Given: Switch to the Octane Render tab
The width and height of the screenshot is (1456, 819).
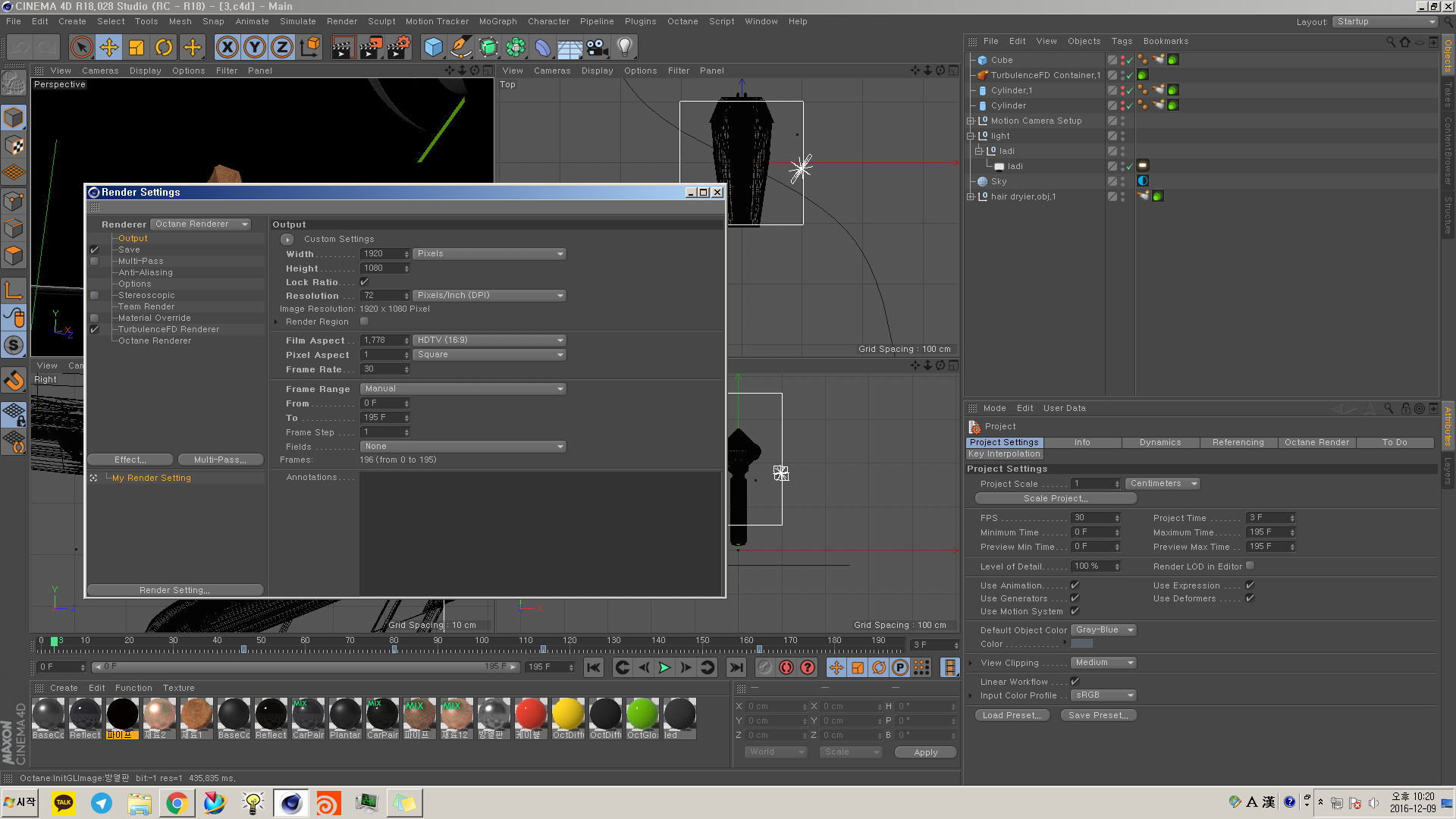Looking at the screenshot, I should (x=1317, y=443).
